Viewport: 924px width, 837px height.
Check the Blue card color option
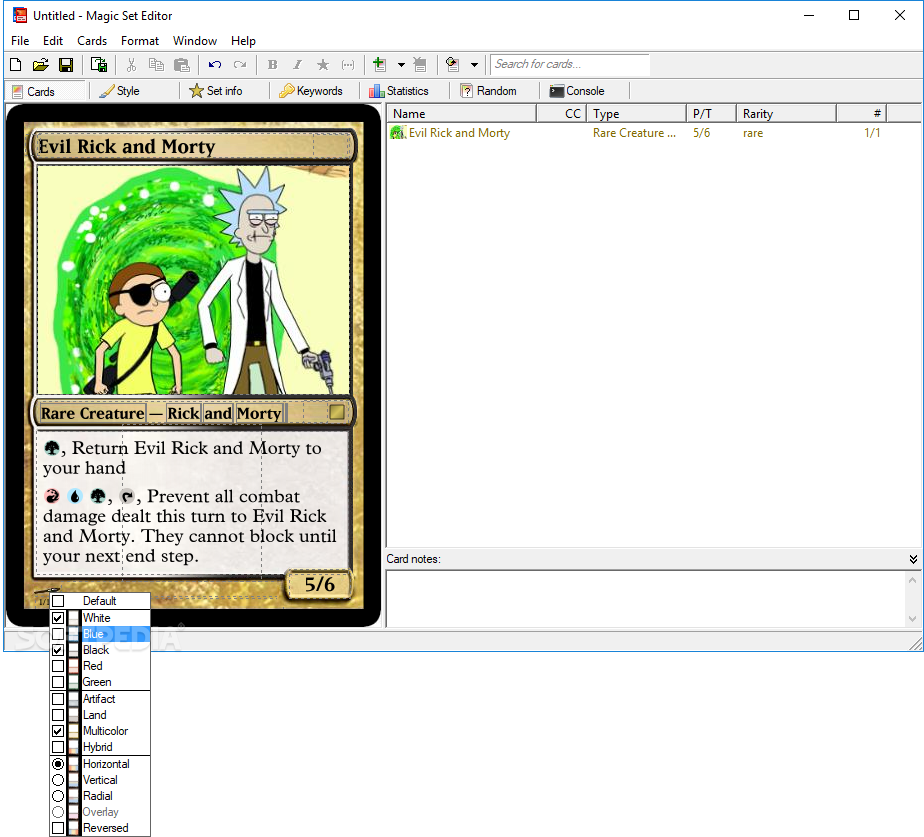(x=58, y=634)
